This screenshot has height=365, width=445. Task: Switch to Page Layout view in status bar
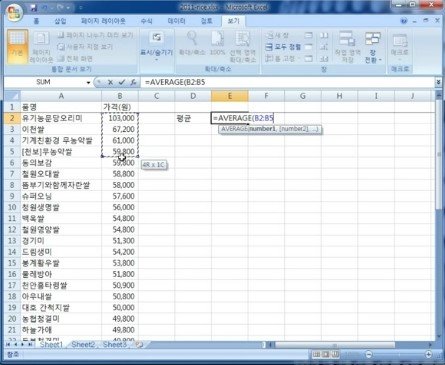tap(326, 354)
